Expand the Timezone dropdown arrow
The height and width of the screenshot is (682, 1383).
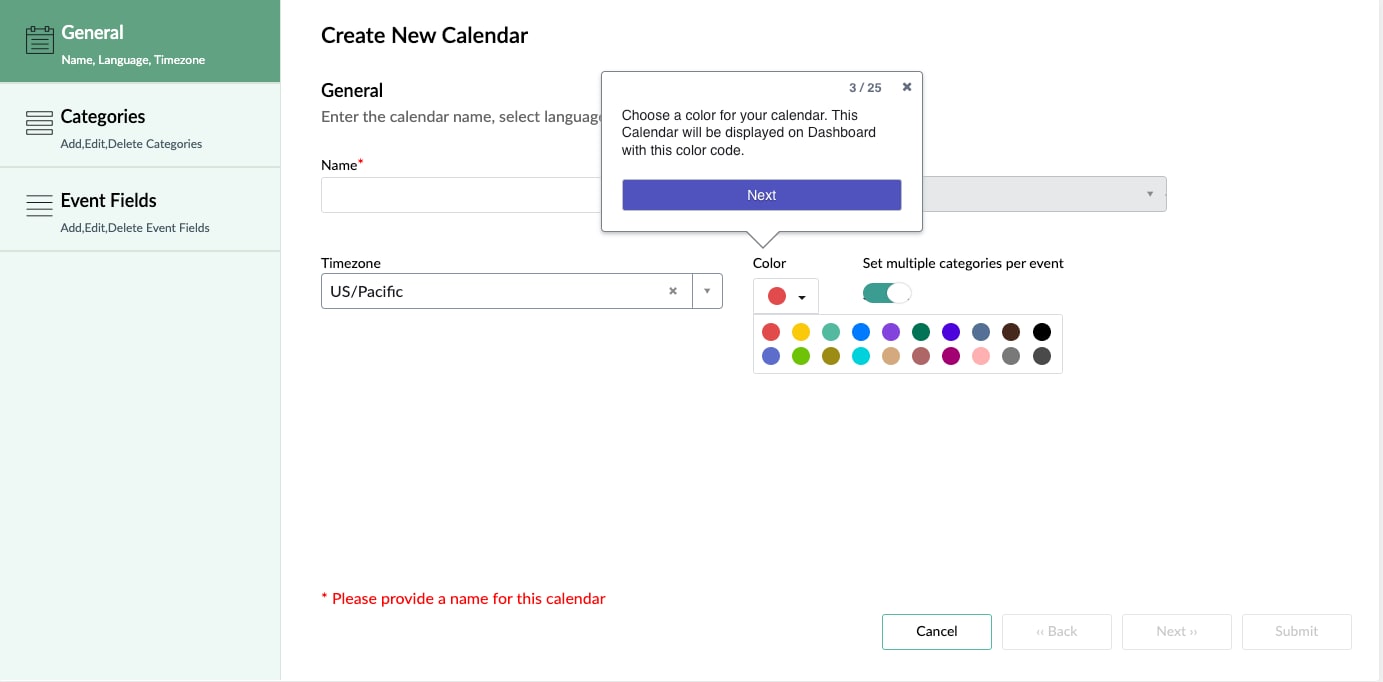coord(707,291)
